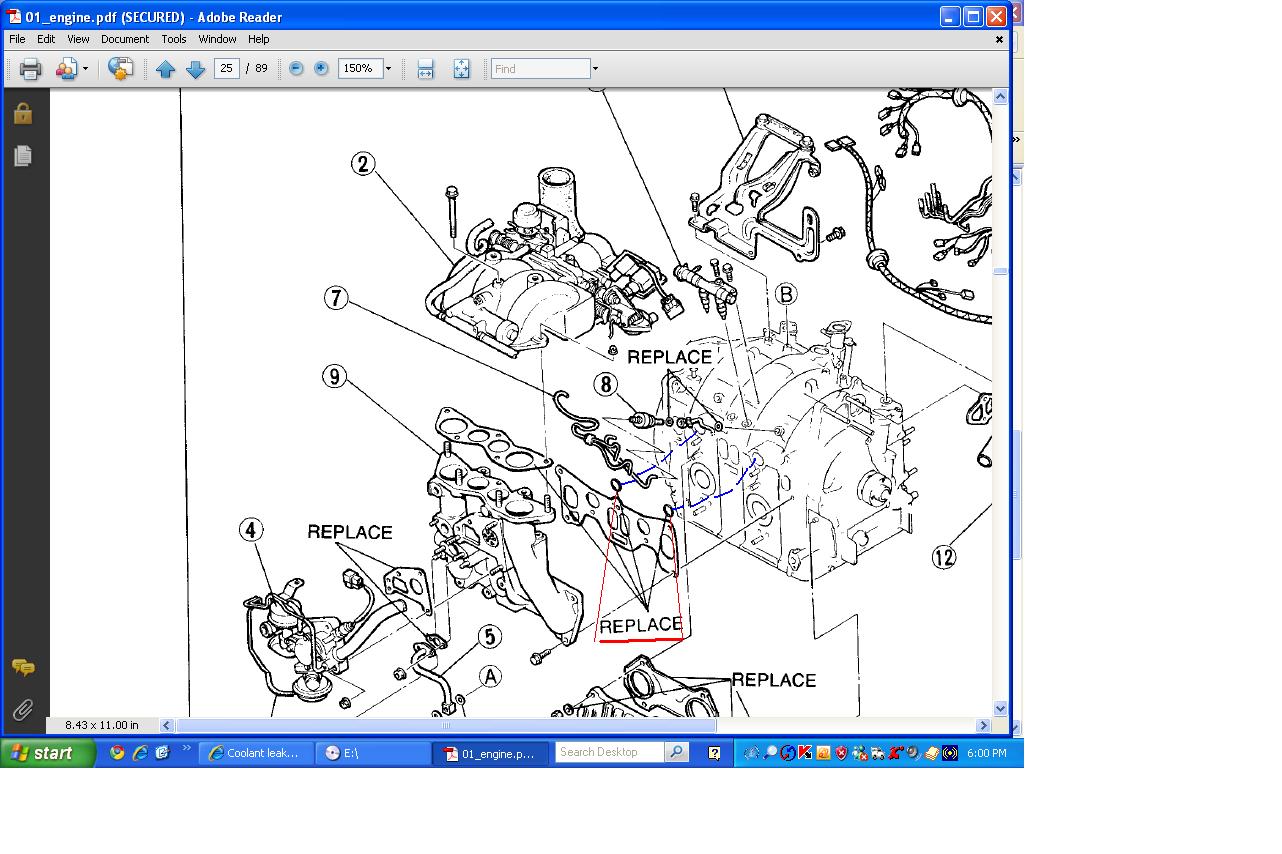This screenshot has width=1282, height=854.
Task: Click the zoom in plus button
Action: (321, 68)
